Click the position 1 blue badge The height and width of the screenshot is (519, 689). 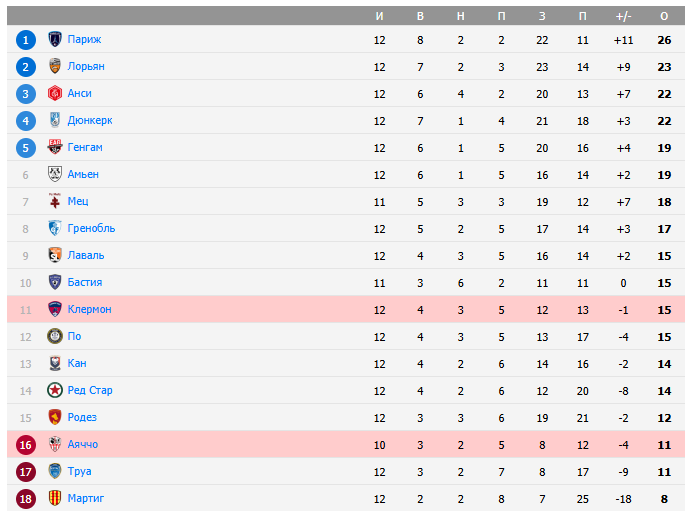click(26, 39)
